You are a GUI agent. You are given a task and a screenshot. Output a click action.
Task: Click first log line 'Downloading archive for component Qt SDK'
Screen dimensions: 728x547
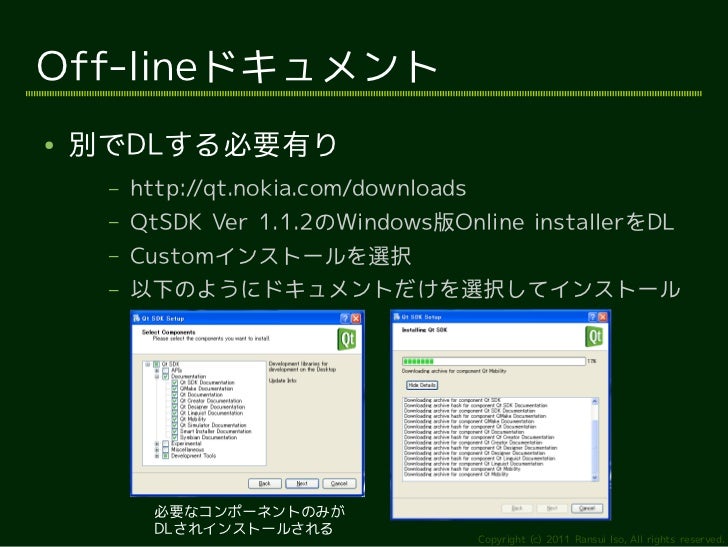point(452,400)
